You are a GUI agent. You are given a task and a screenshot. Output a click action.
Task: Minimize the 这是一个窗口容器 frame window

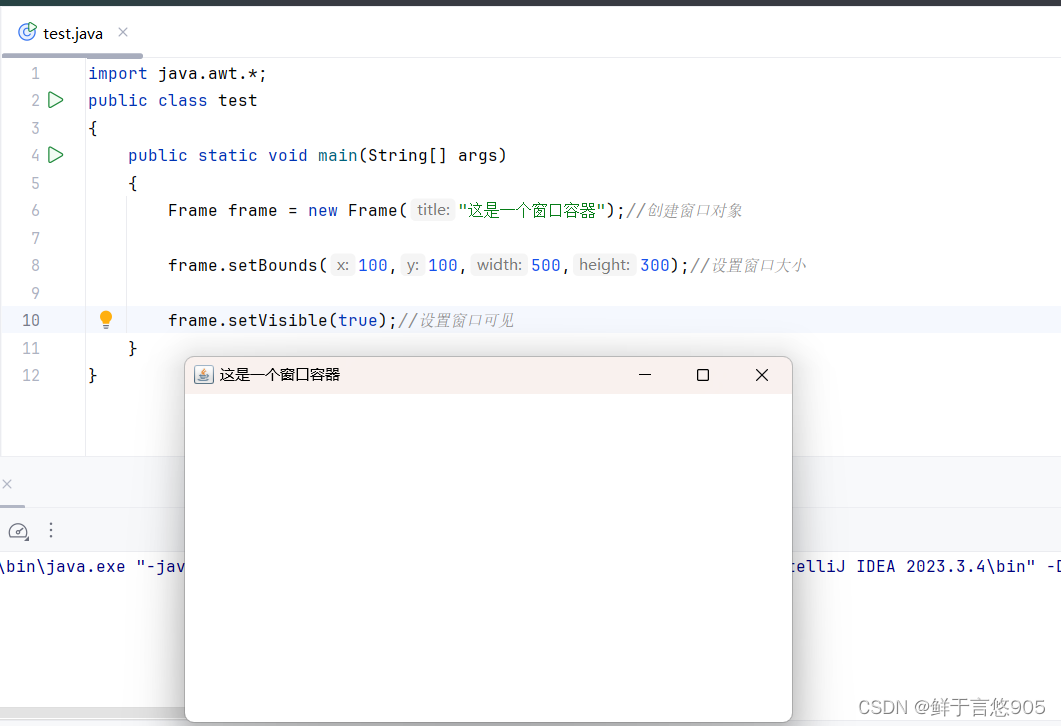click(645, 375)
